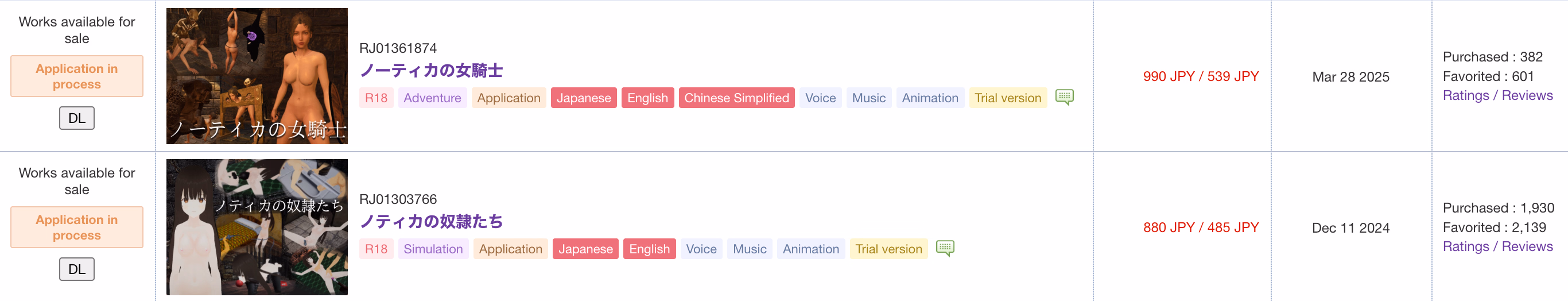Screen dimensions: 1568x301
Task: Click the Adventure genre tag
Action: point(432,98)
